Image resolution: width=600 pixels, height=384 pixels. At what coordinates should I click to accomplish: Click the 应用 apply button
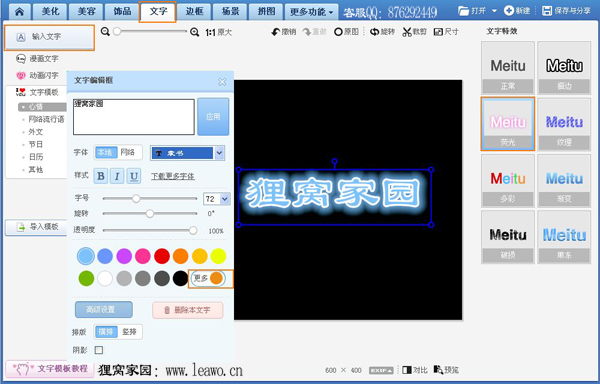click(213, 117)
